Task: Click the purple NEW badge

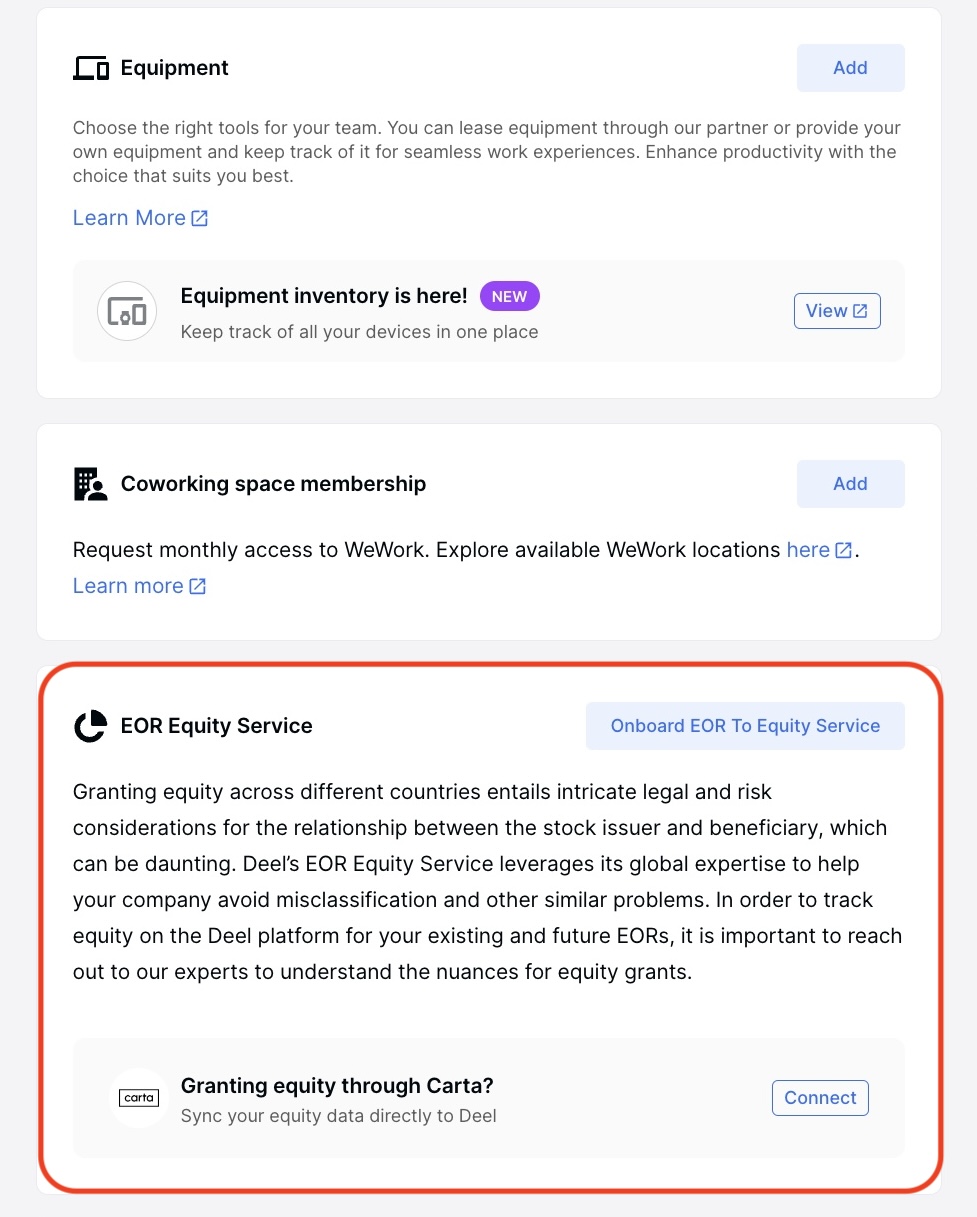Action: click(509, 296)
